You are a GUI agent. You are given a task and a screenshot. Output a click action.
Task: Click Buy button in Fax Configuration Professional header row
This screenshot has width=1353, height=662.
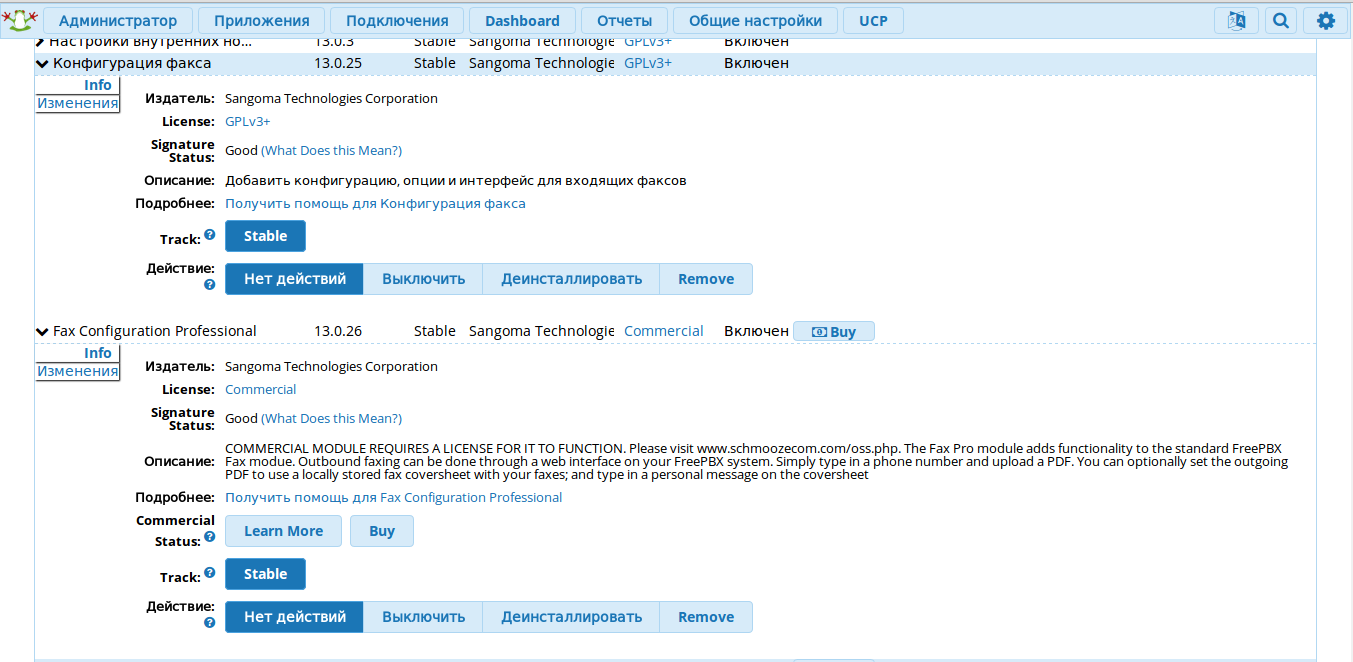pyautogui.click(x=833, y=332)
